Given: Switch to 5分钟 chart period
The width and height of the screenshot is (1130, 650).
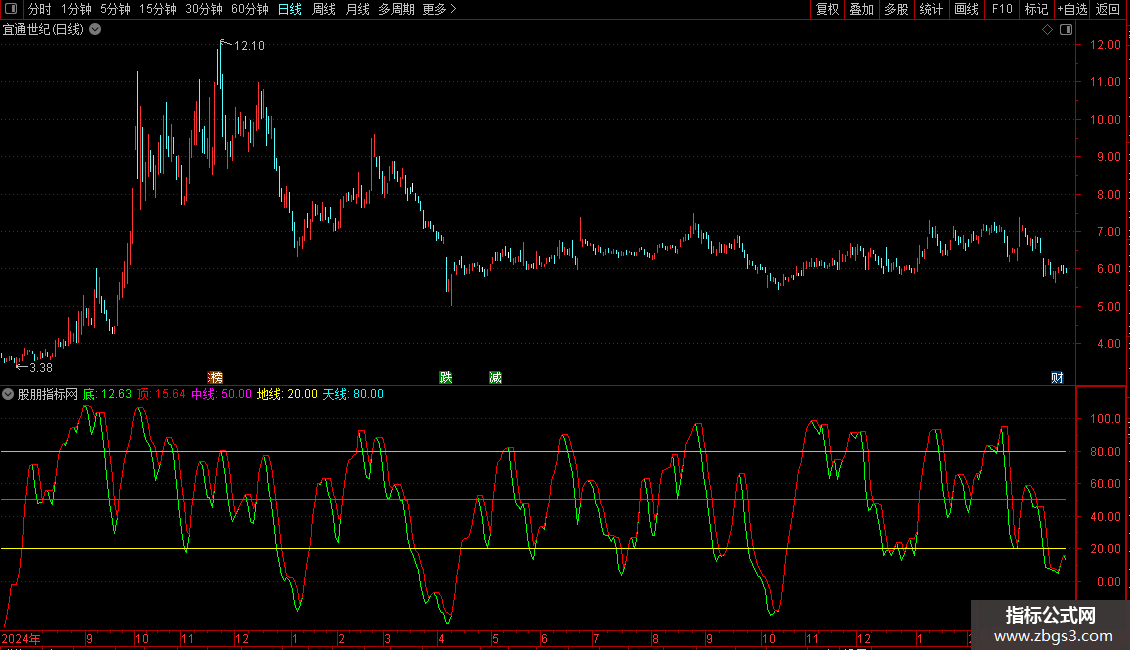Looking at the screenshot, I should [x=115, y=9].
